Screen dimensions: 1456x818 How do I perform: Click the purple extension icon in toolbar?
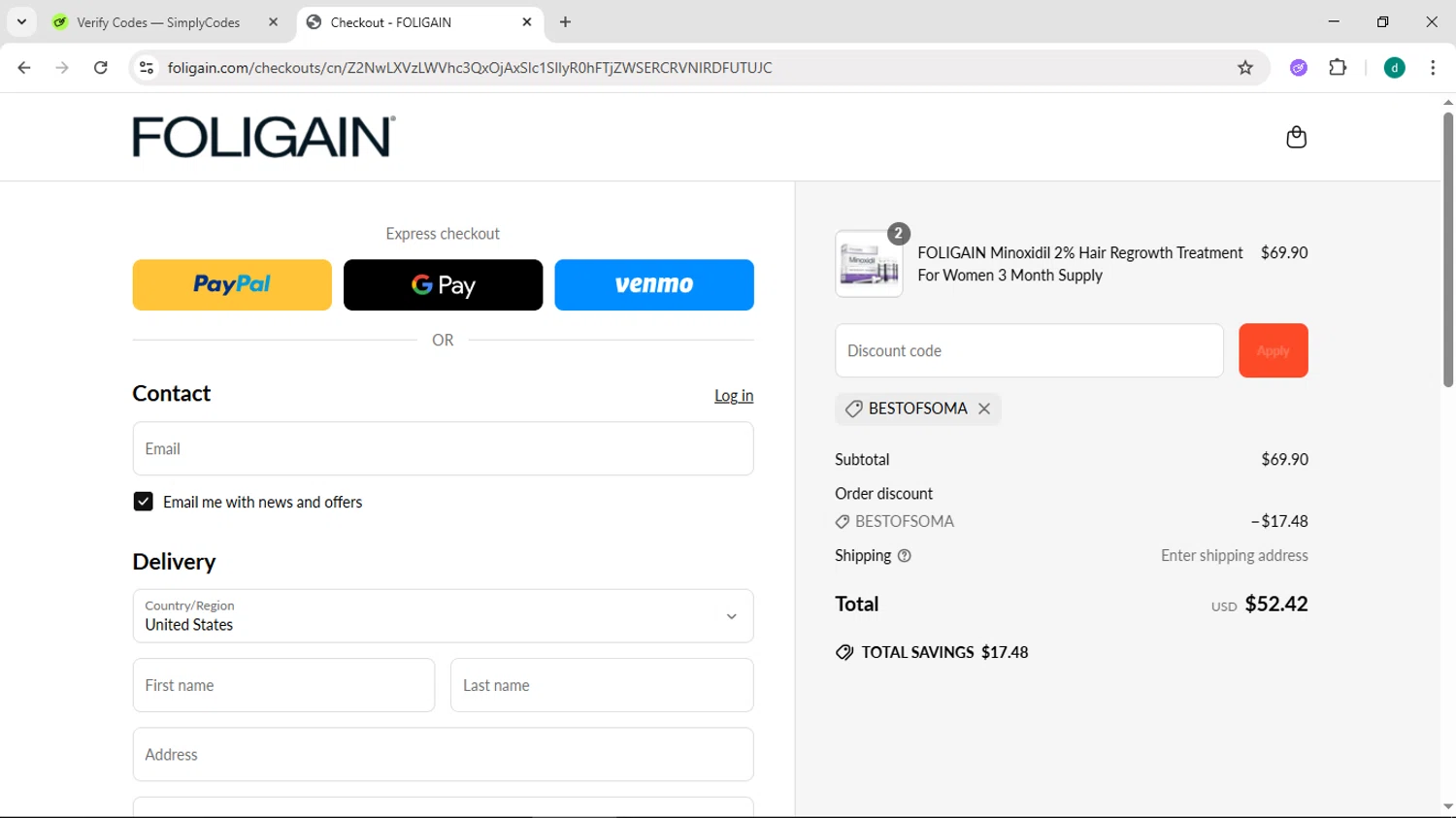point(1299,68)
